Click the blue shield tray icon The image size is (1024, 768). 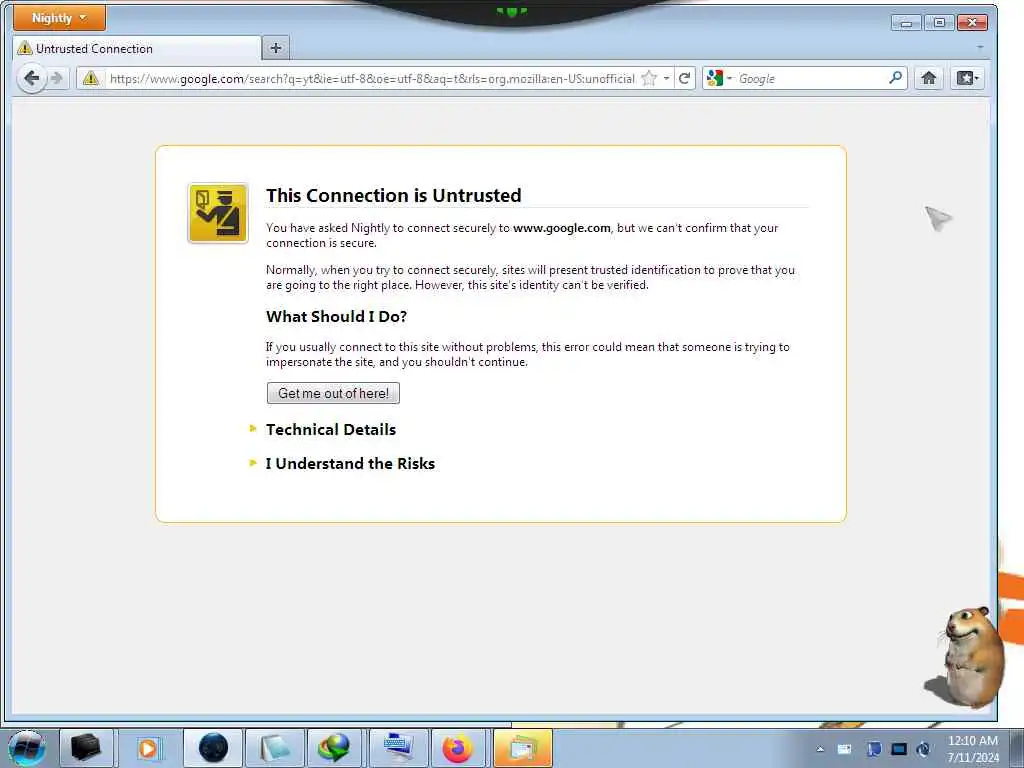point(873,749)
